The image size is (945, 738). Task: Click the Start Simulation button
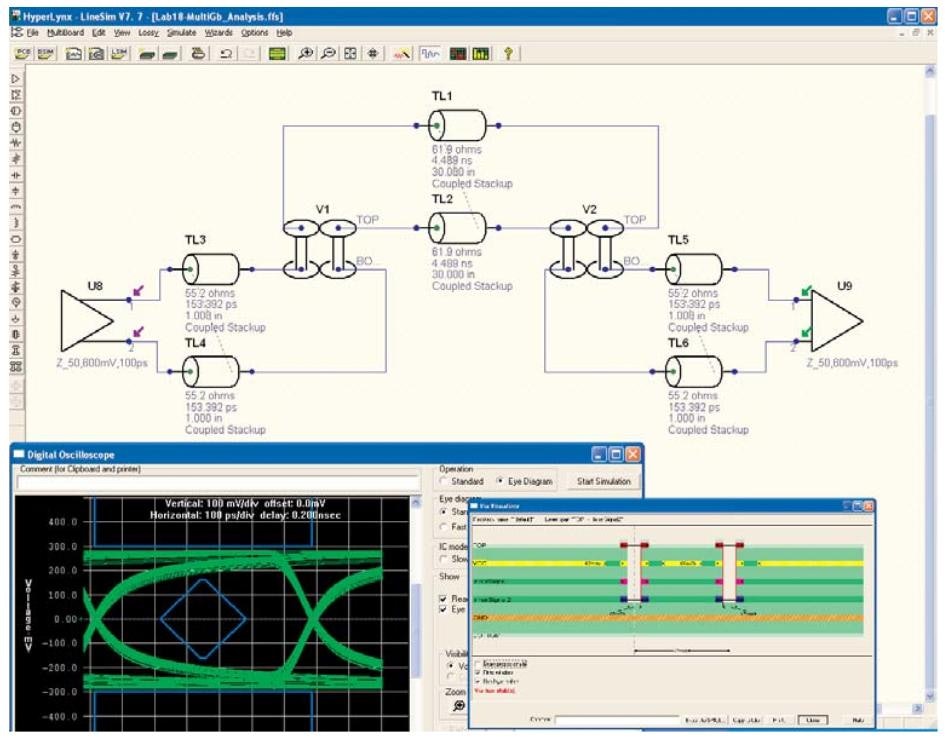coord(604,481)
